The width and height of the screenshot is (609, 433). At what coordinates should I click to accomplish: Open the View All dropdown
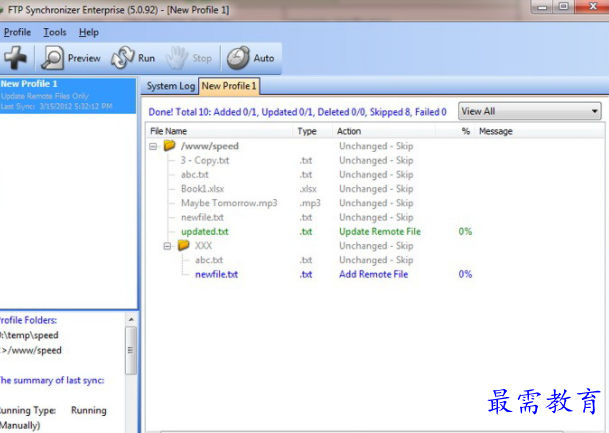(x=530, y=111)
